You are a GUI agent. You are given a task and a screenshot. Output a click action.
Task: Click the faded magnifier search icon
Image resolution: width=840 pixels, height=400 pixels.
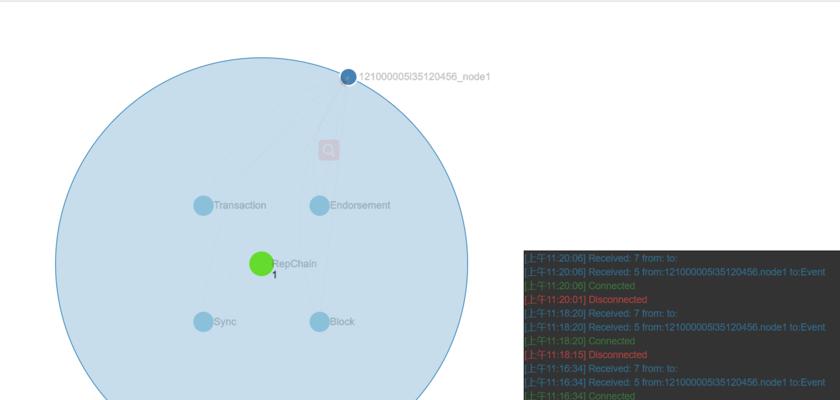coord(329,150)
